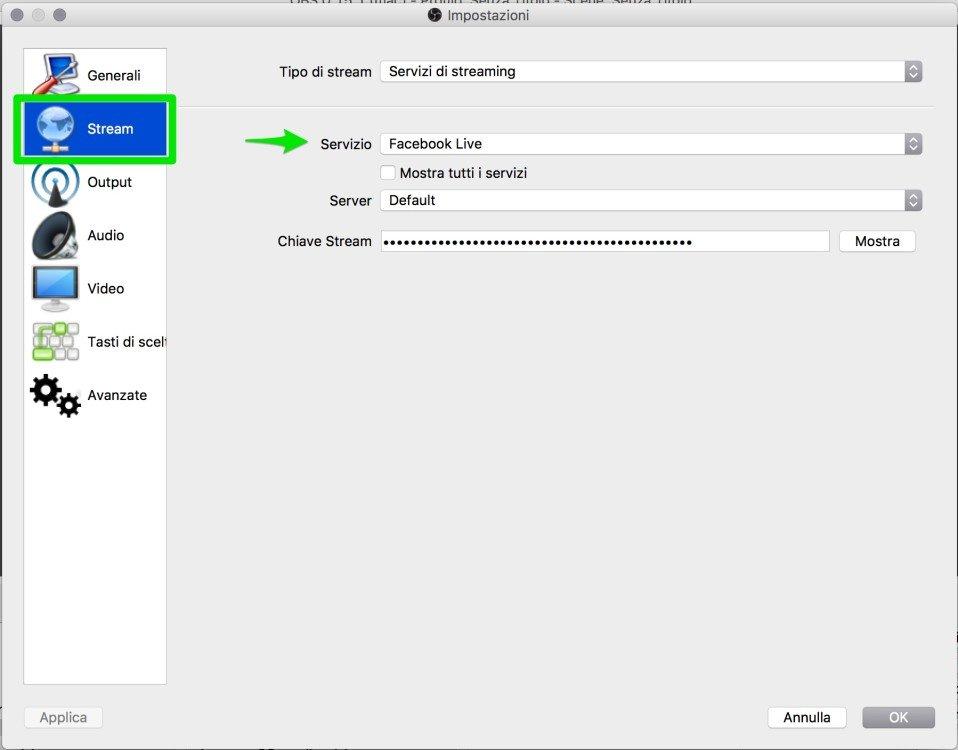
Task: Switch to Audio settings tab label
Action: (x=106, y=235)
